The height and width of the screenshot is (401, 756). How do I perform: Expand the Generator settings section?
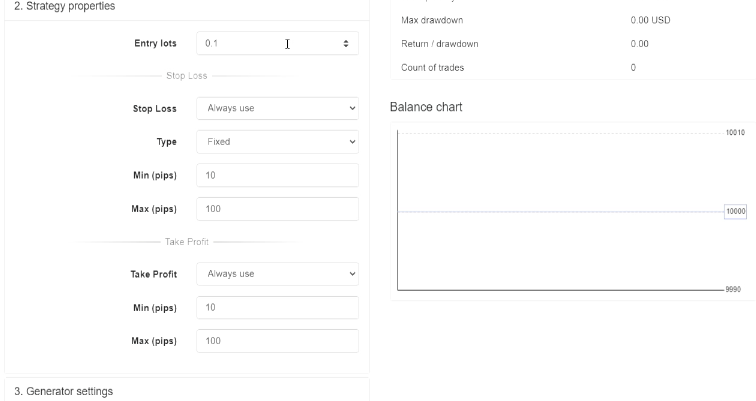[64, 391]
